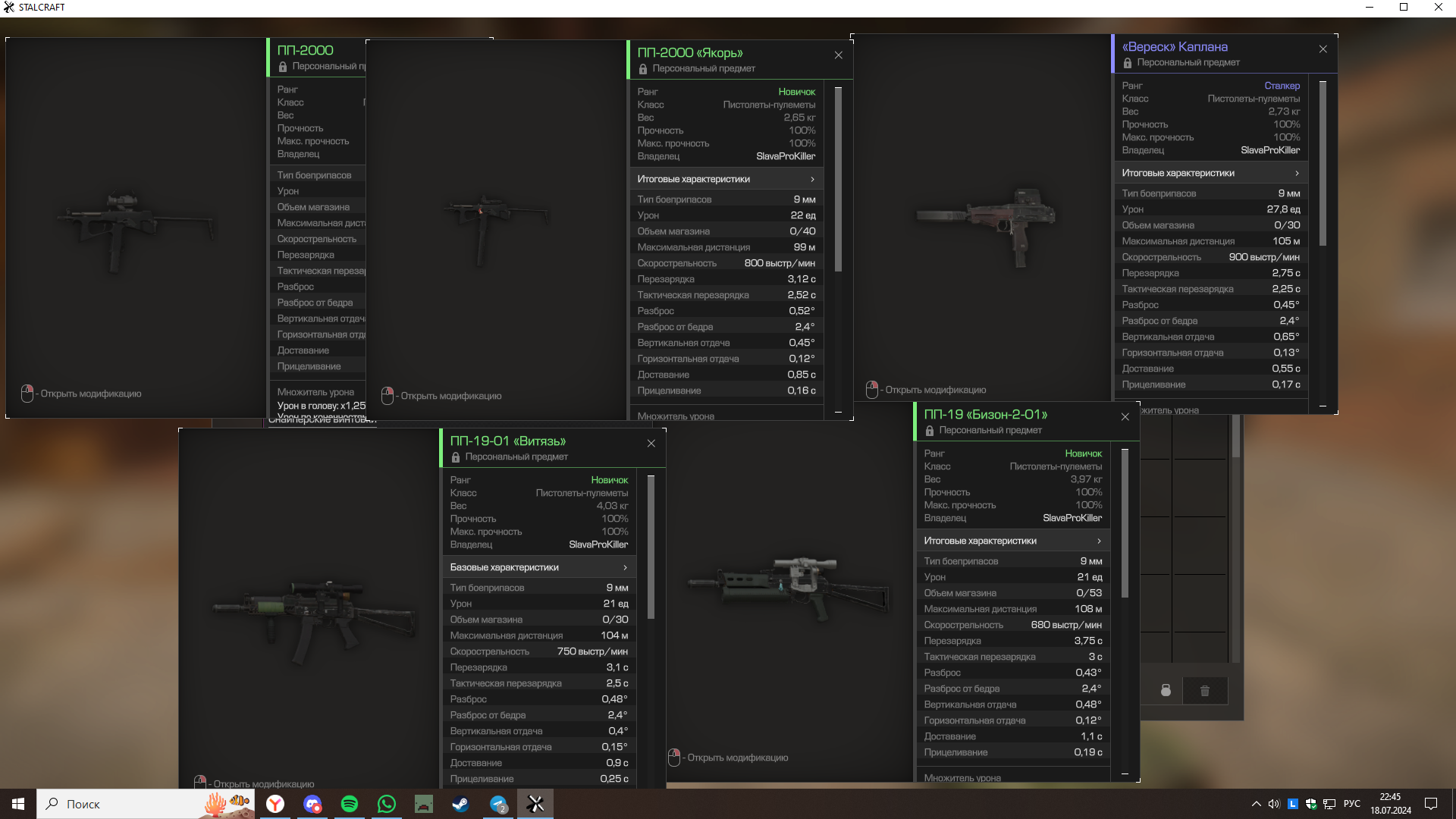Open modification for ПП-2000 «Якорь»
This screenshot has width=1456, height=819.
pyautogui.click(x=450, y=396)
